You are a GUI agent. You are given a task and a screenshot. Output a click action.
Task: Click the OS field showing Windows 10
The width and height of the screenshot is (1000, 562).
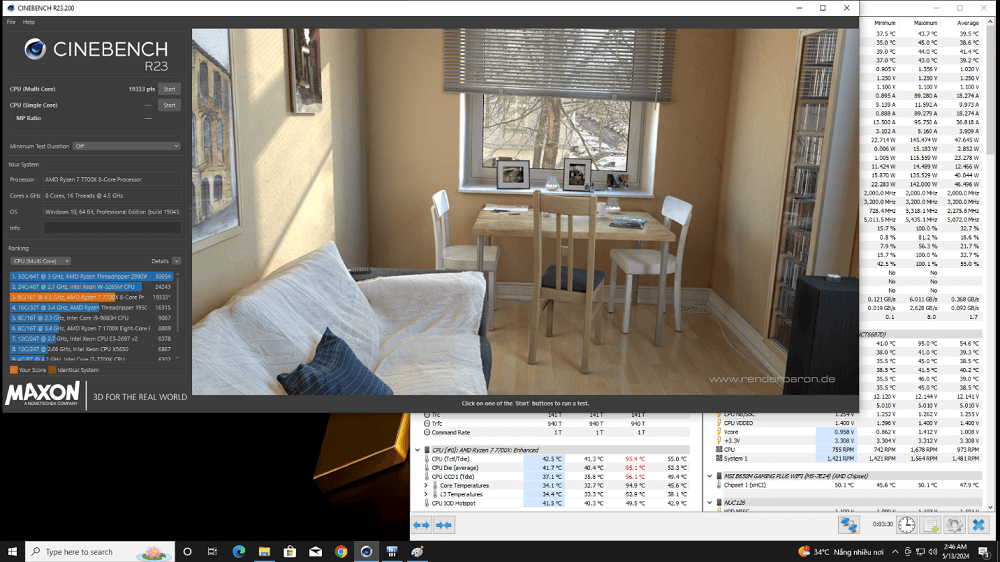tap(112, 212)
